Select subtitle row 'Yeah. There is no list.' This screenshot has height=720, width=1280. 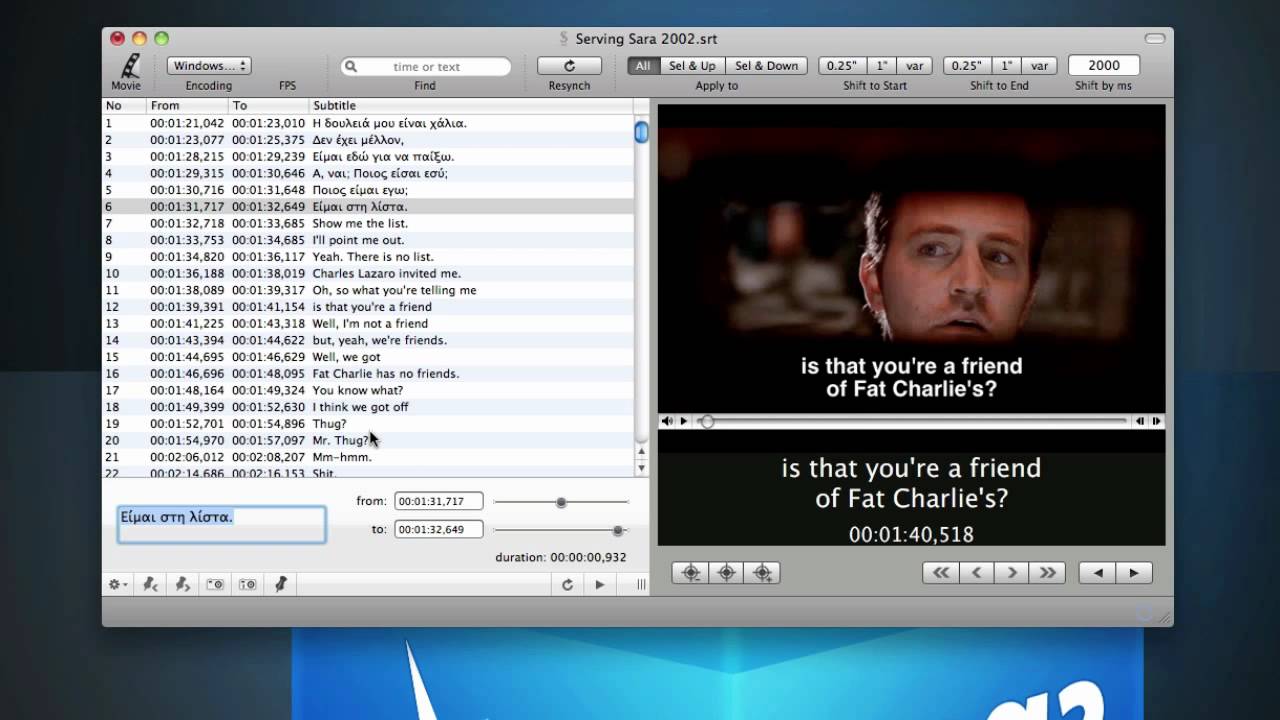coord(368,256)
